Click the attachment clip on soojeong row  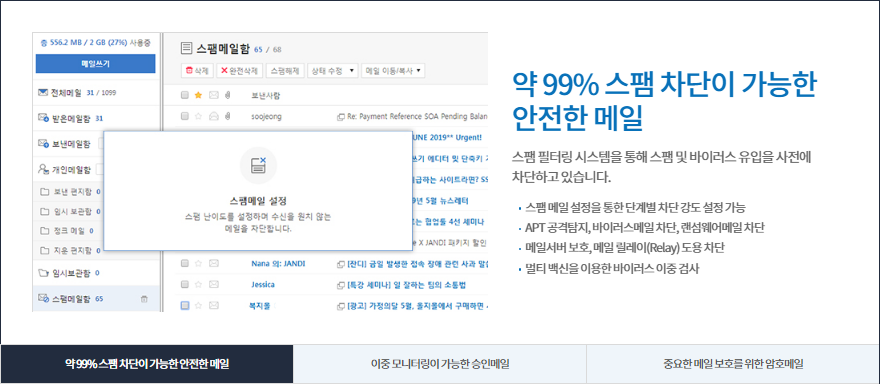pos(228,116)
